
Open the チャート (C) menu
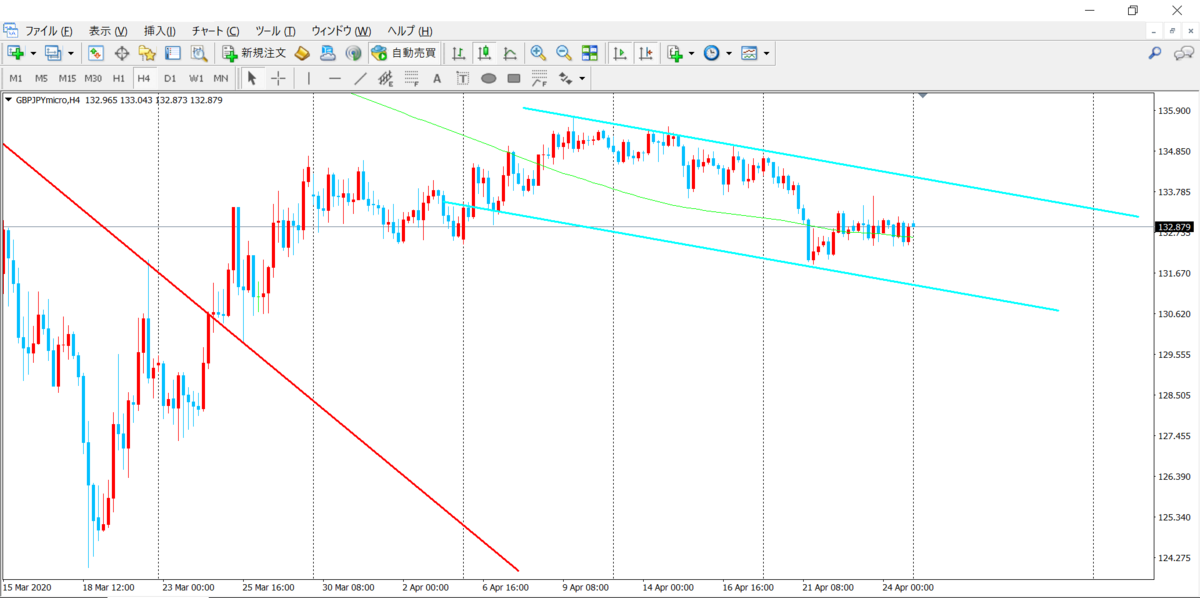coord(215,31)
